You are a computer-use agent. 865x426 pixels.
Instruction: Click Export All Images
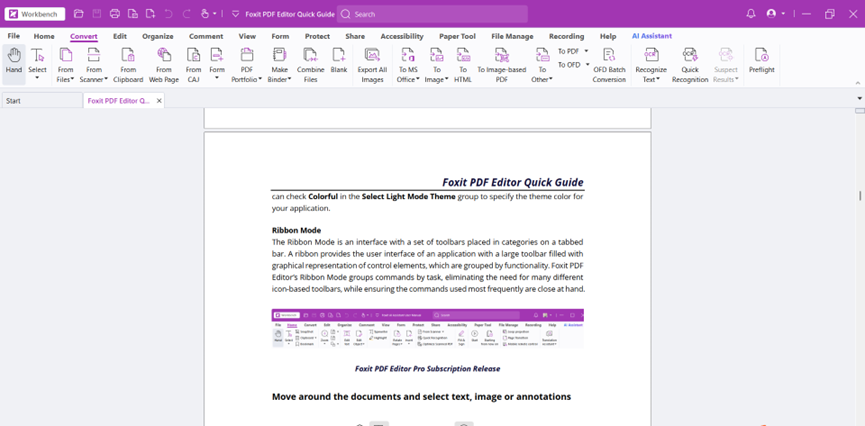coord(372,64)
